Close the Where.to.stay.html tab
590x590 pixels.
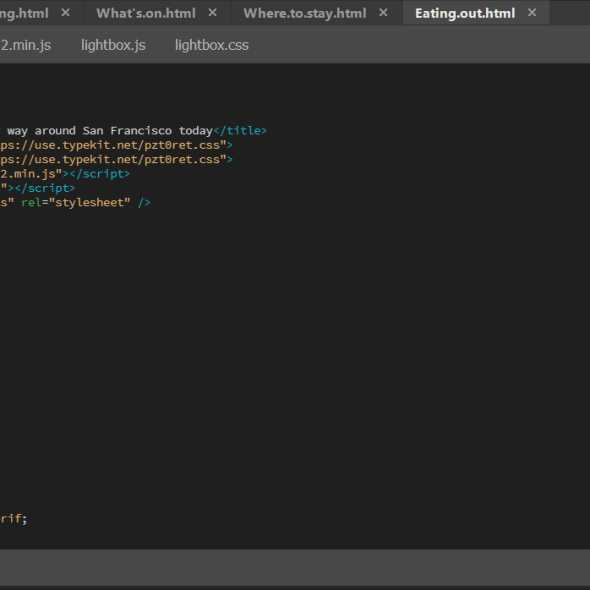tap(383, 13)
